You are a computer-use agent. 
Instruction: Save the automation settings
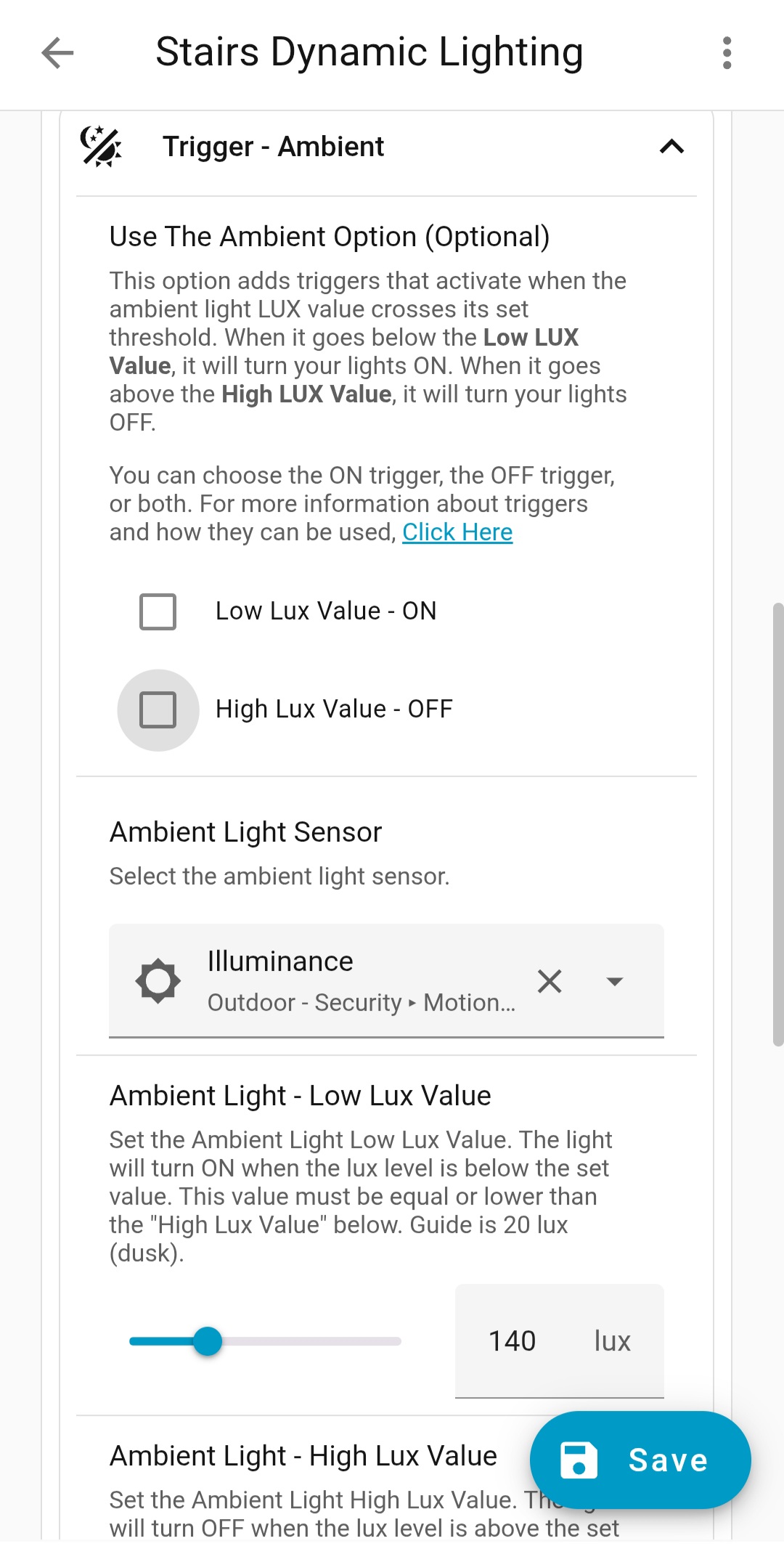tap(640, 1460)
